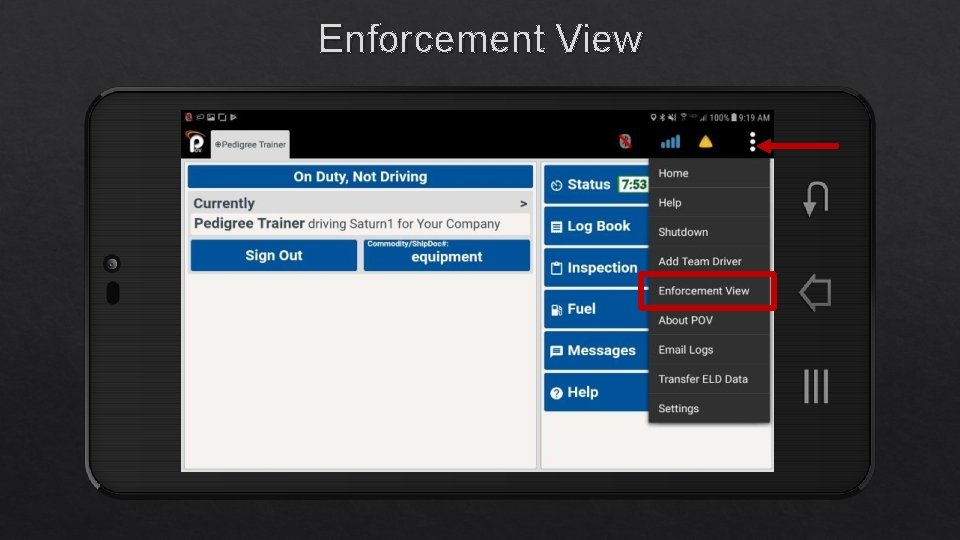Tap the device home pentagon button
The image size is (960, 540).
coord(816,292)
